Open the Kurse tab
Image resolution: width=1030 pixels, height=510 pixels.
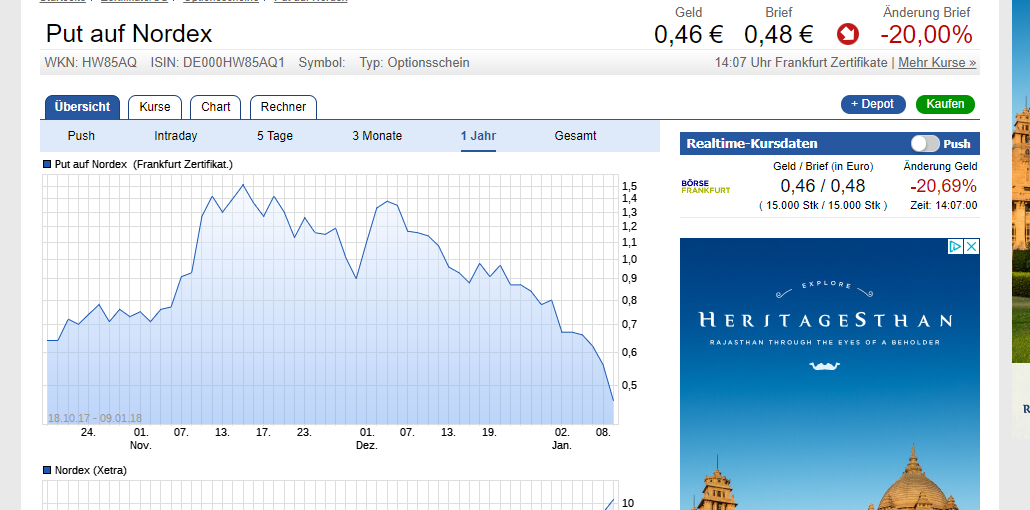[x=155, y=107]
